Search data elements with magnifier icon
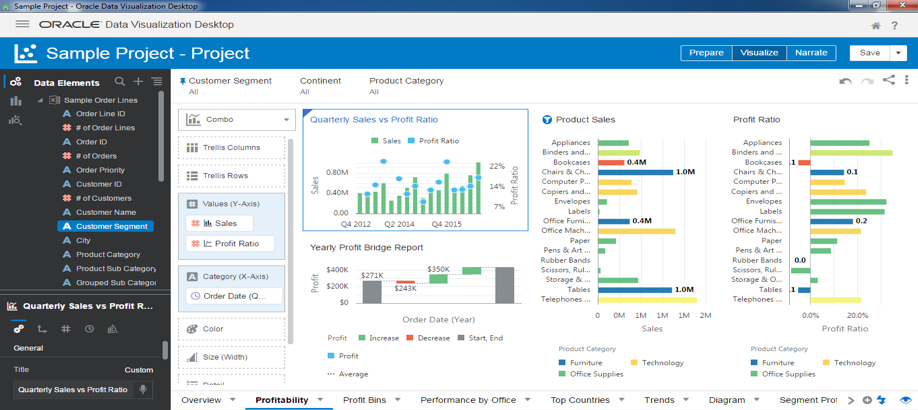This screenshot has height=410, width=918. pos(119,82)
